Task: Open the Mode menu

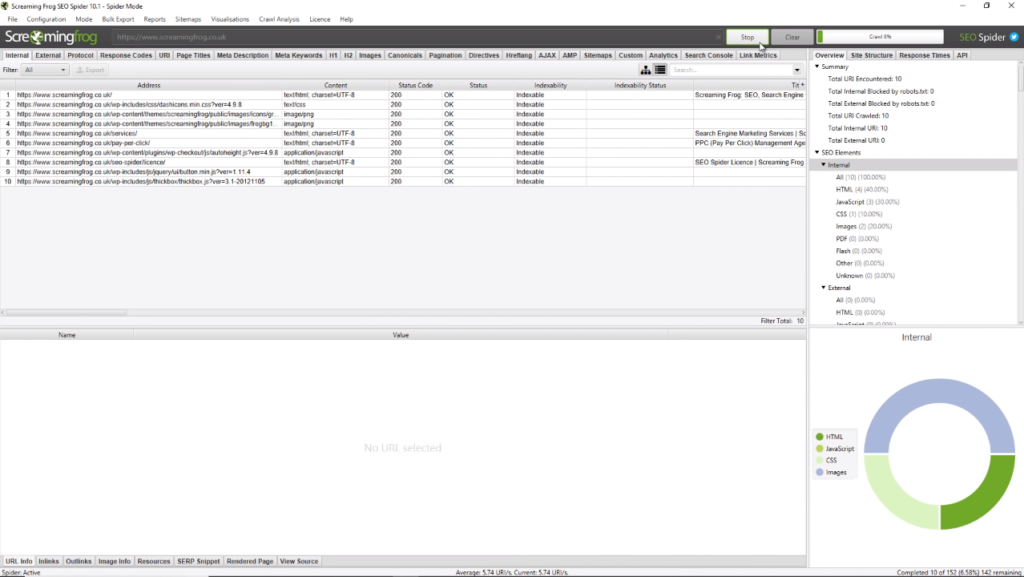Action: point(84,20)
